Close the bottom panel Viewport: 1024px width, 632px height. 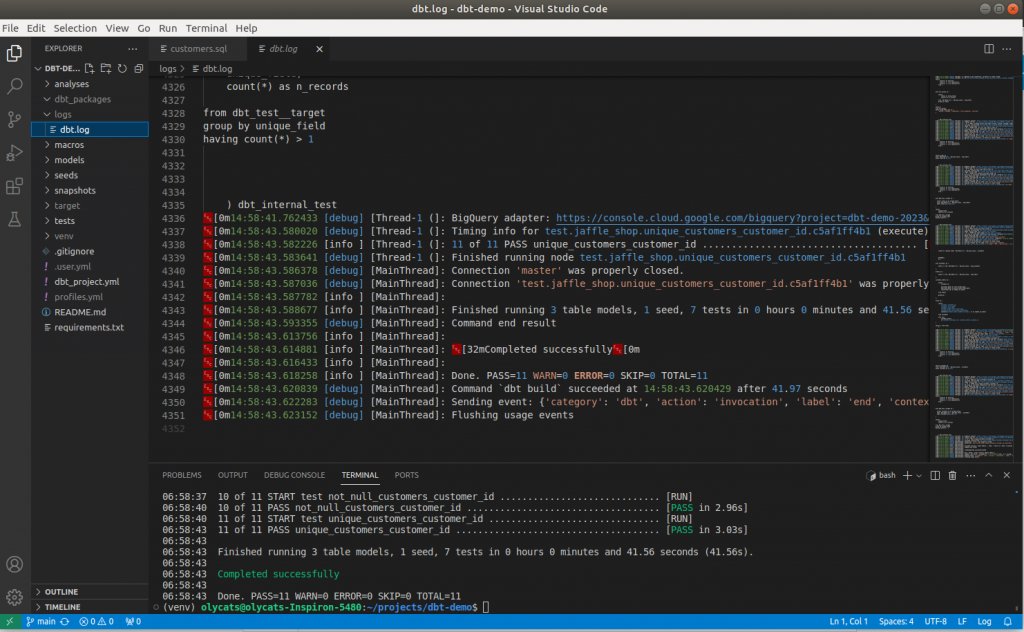(x=1006, y=475)
